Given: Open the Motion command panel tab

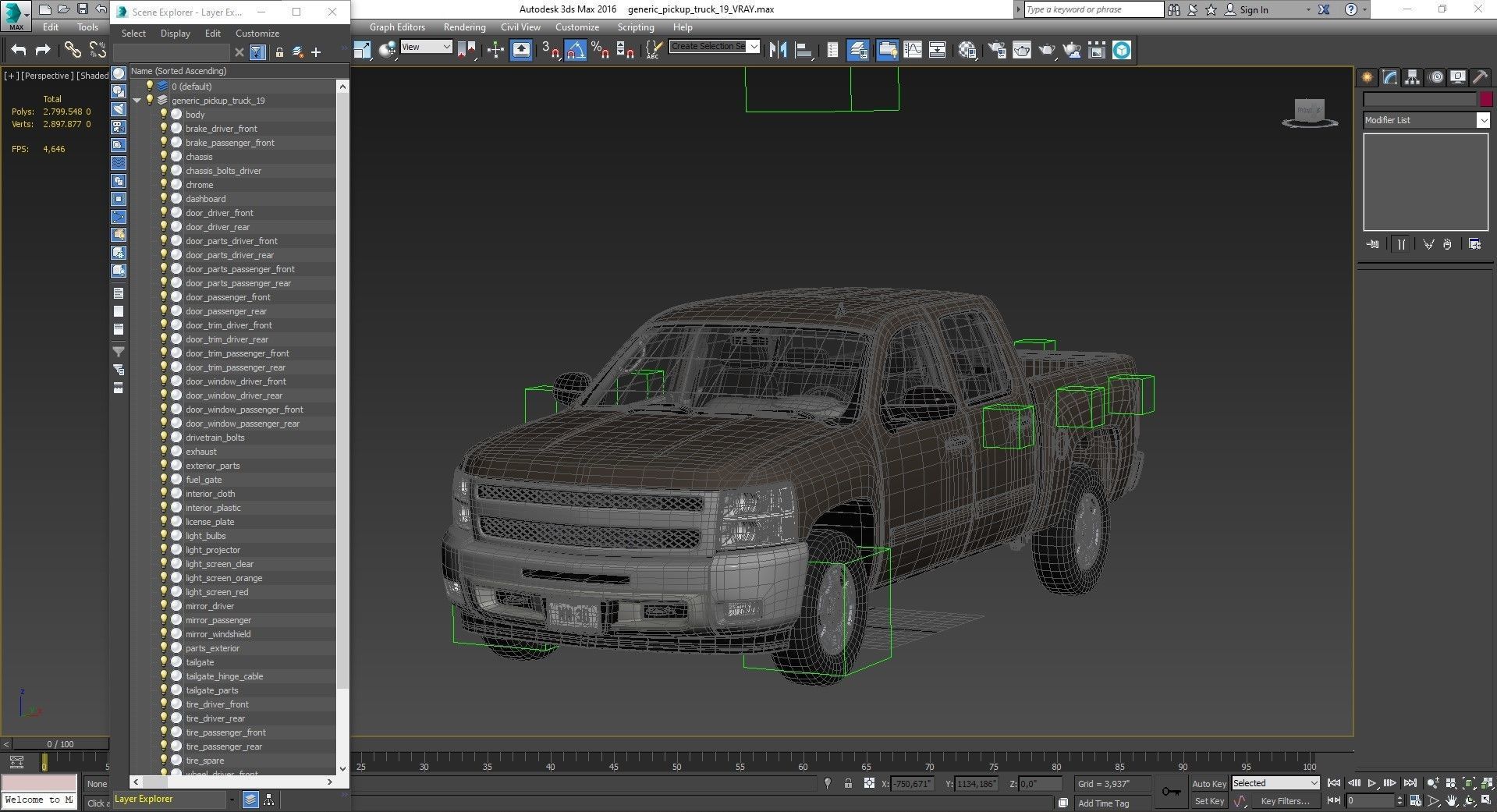Looking at the screenshot, I should click(1435, 77).
